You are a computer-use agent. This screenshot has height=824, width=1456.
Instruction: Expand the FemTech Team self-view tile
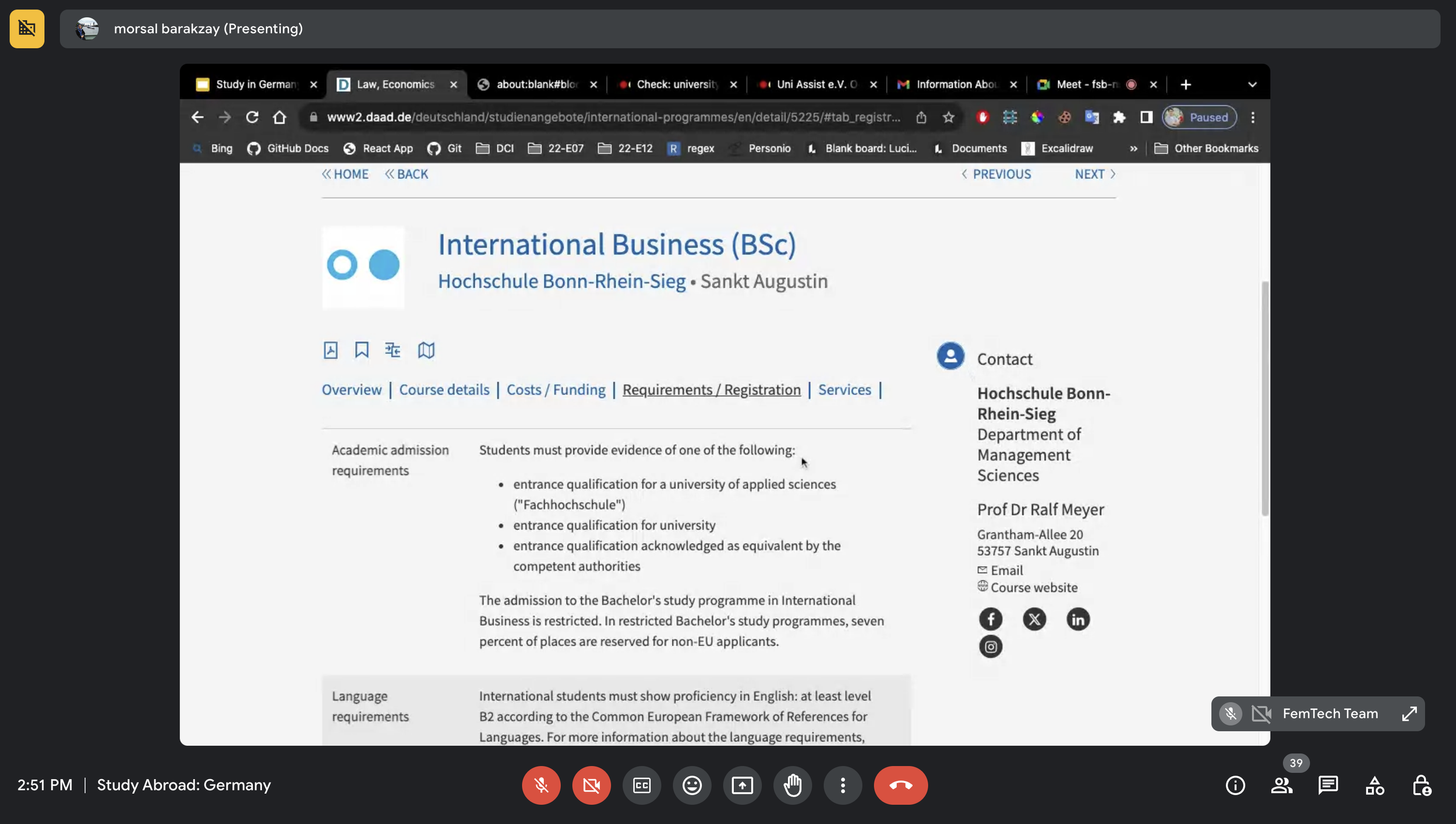pyautogui.click(x=1409, y=713)
